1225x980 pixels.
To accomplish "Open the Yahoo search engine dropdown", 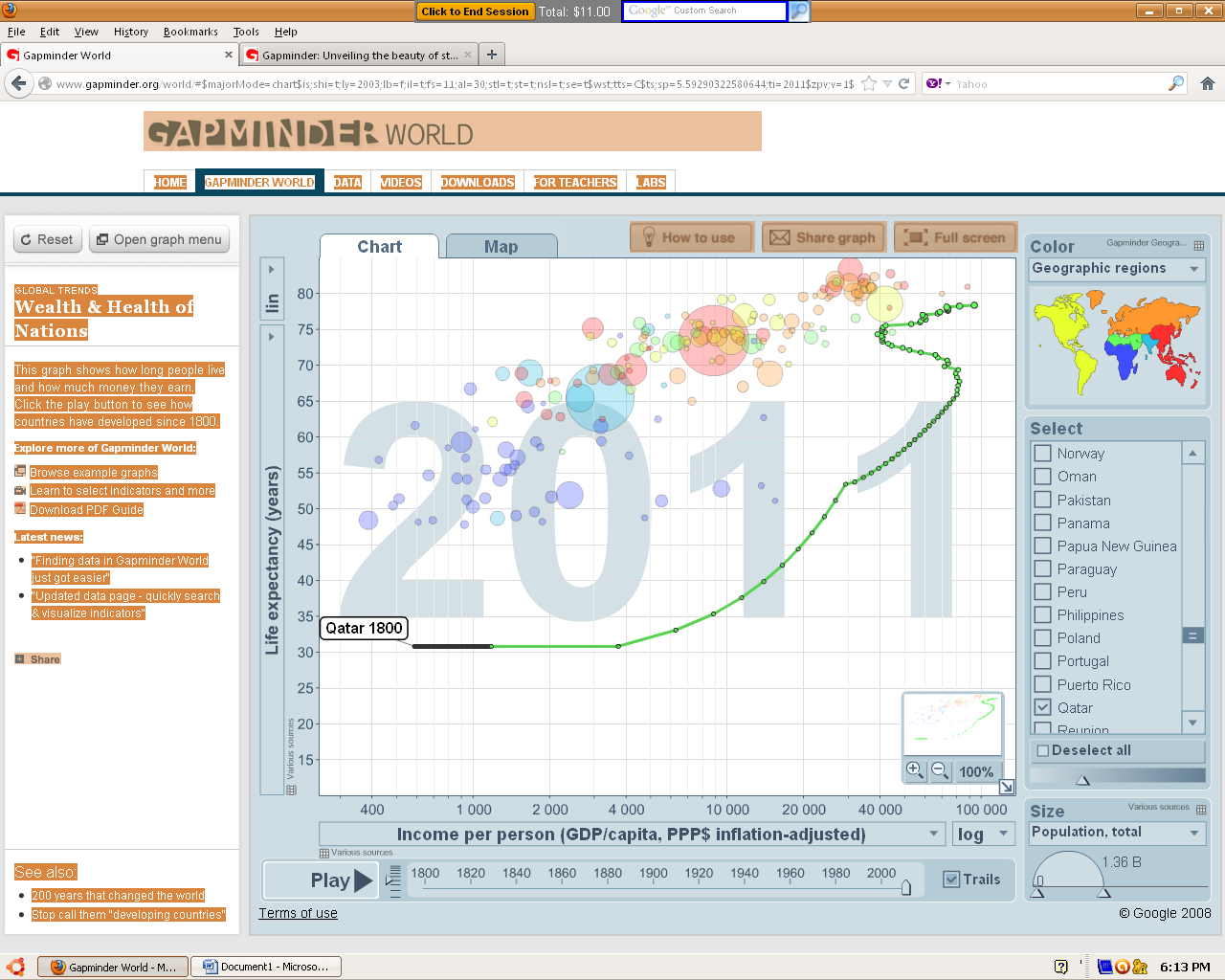I will pos(939,84).
